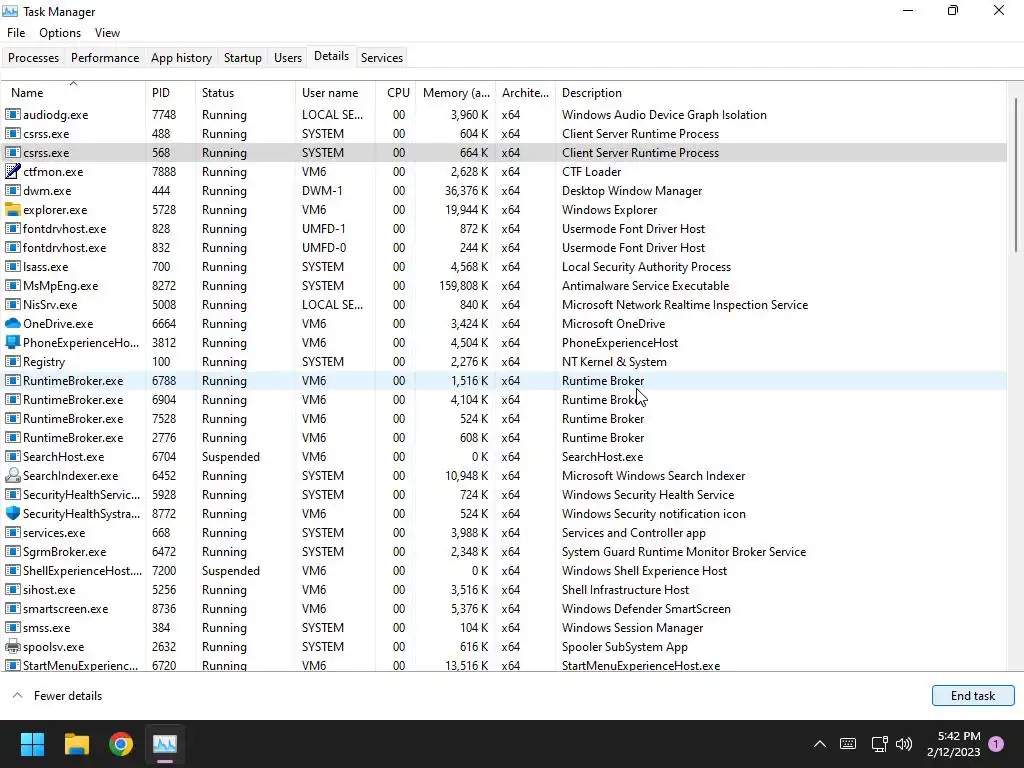The width and height of the screenshot is (1024, 768).
Task: Select fontdrvhost.exe with PID 832
Action: [x=504, y=248]
